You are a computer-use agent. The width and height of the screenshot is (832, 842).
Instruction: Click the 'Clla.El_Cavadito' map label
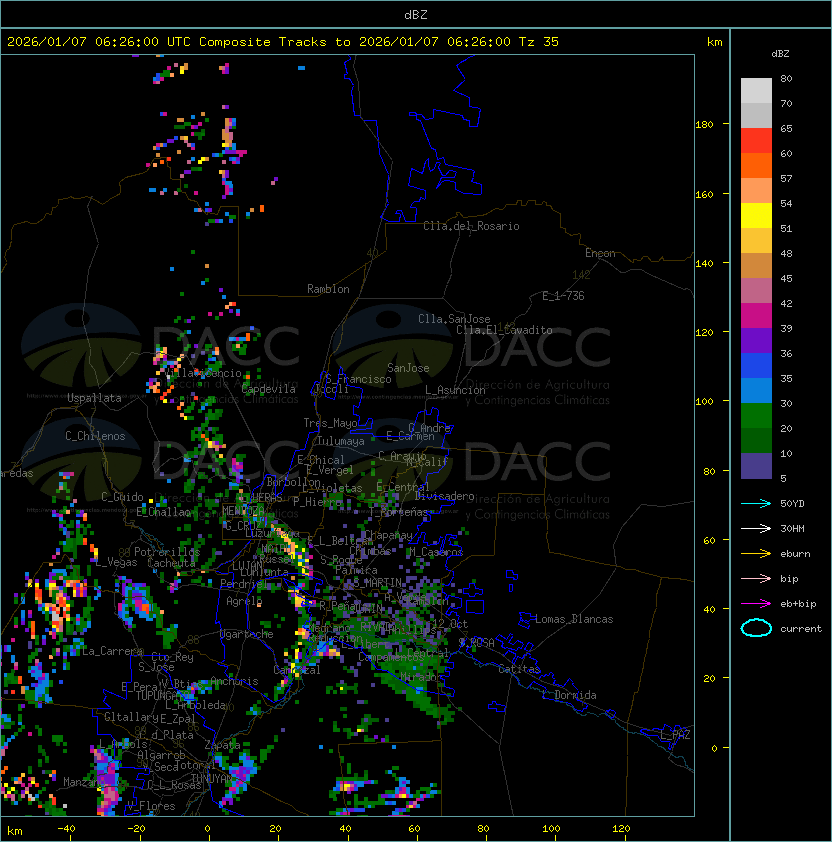coord(504,330)
